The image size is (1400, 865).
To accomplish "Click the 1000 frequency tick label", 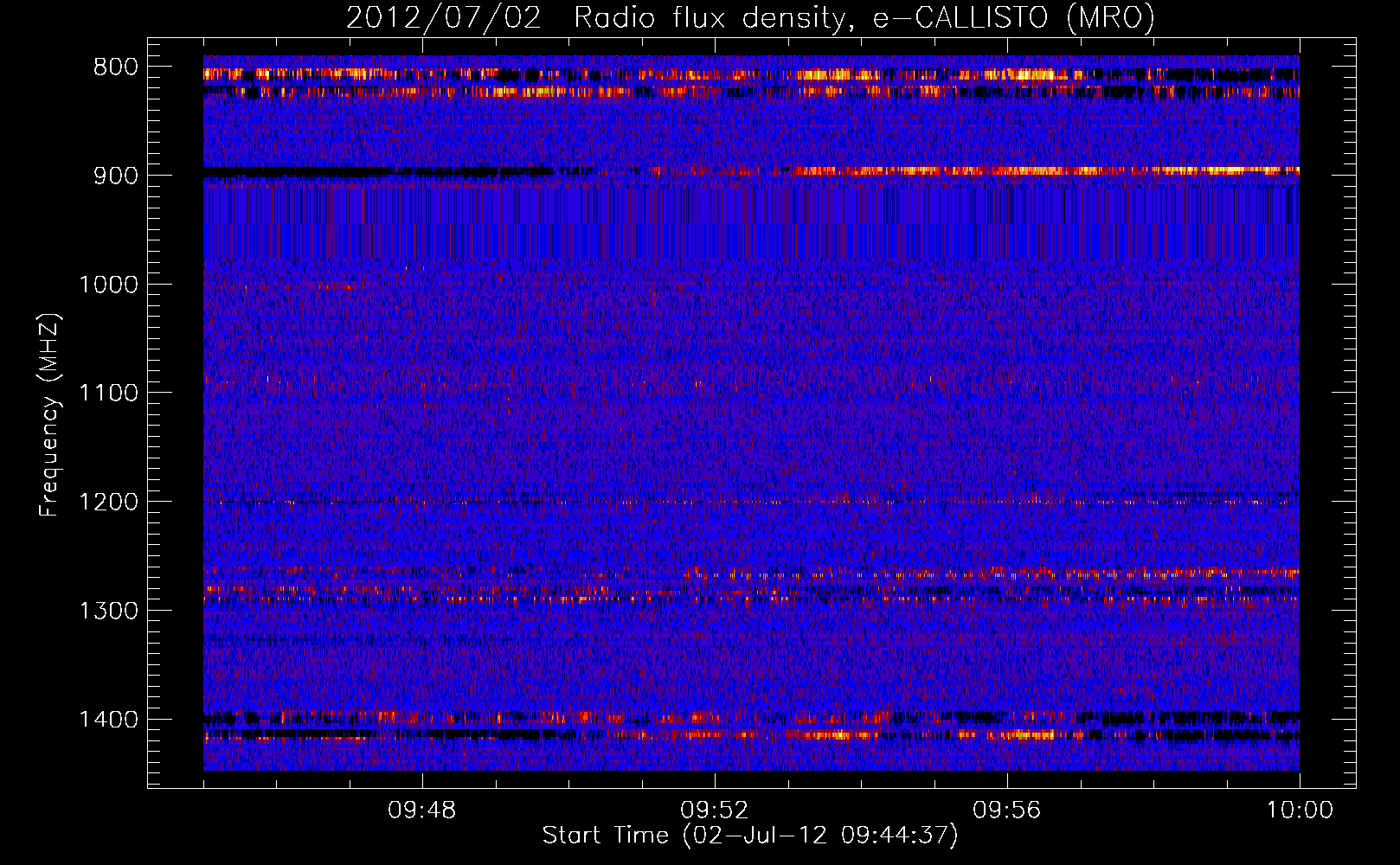I will 108,285.
